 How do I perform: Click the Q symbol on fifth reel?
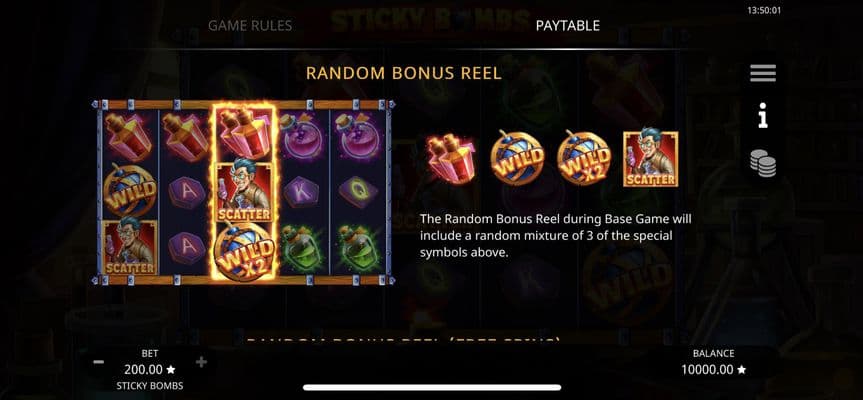[x=358, y=191]
